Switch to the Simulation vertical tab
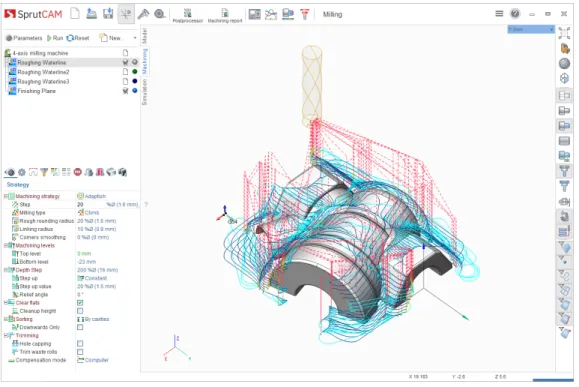The height and width of the screenshot is (387, 579). pos(144,92)
